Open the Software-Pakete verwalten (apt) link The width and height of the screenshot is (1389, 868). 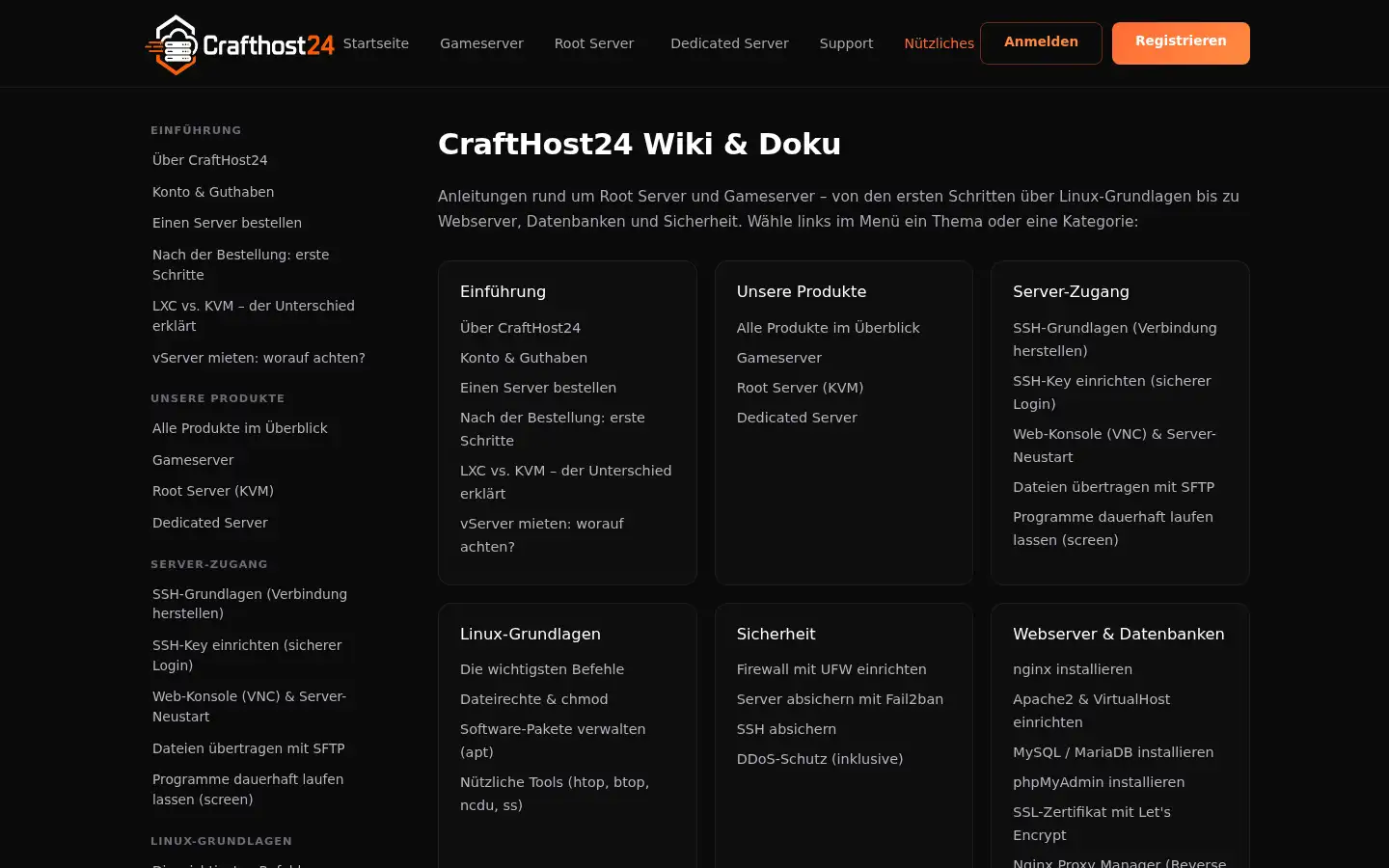pos(553,741)
